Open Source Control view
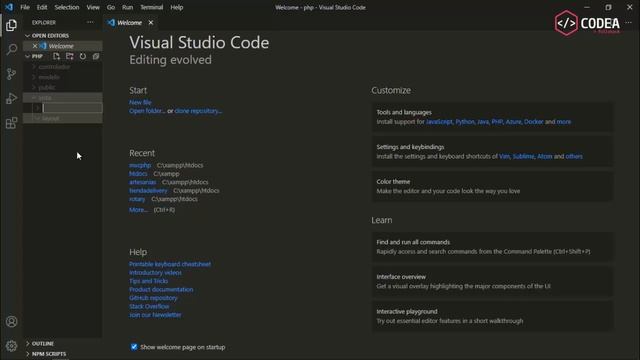 pos(11,74)
